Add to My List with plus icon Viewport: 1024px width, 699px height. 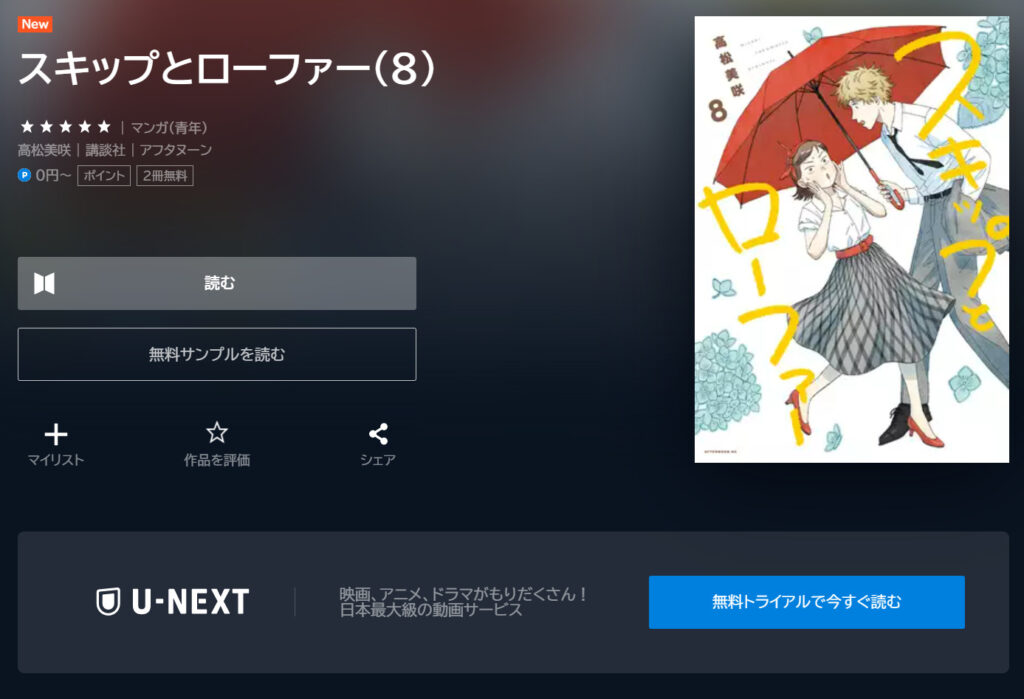tap(56, 434)
